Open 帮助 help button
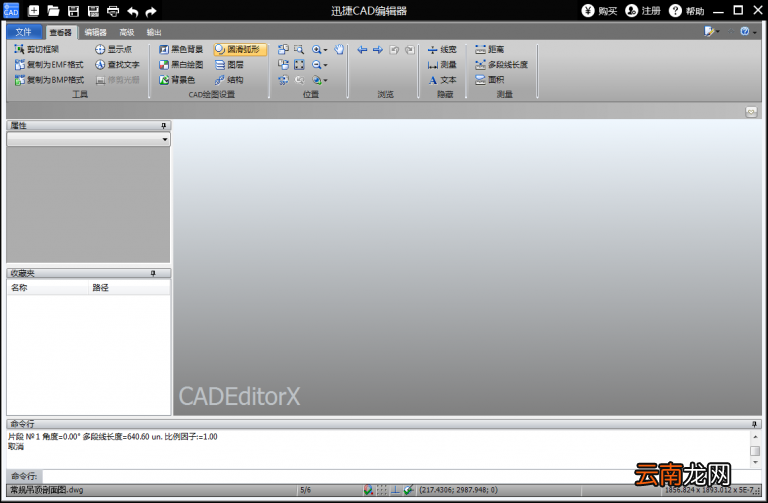 687,10
